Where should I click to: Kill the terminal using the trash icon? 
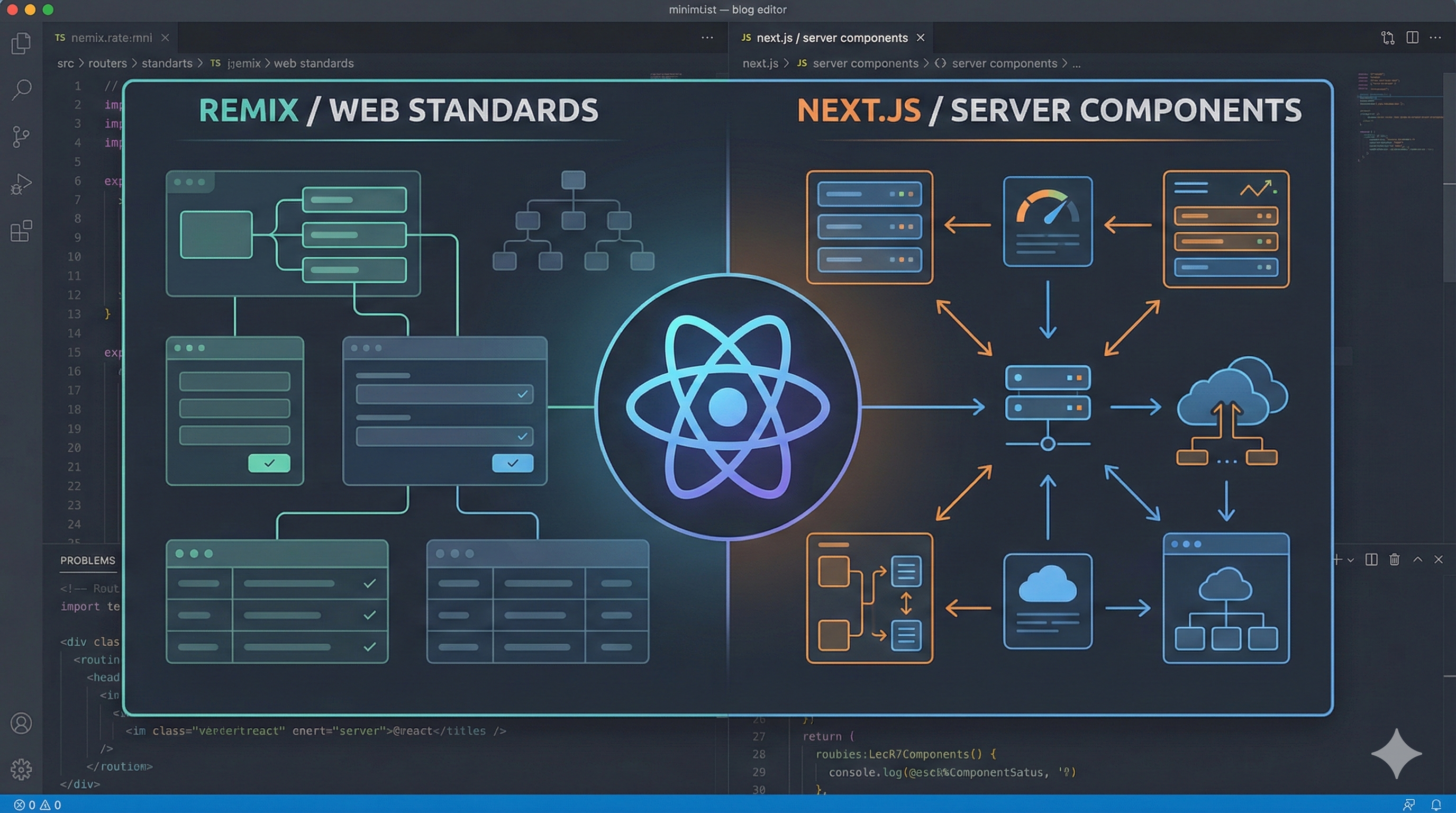(1394, 559)
